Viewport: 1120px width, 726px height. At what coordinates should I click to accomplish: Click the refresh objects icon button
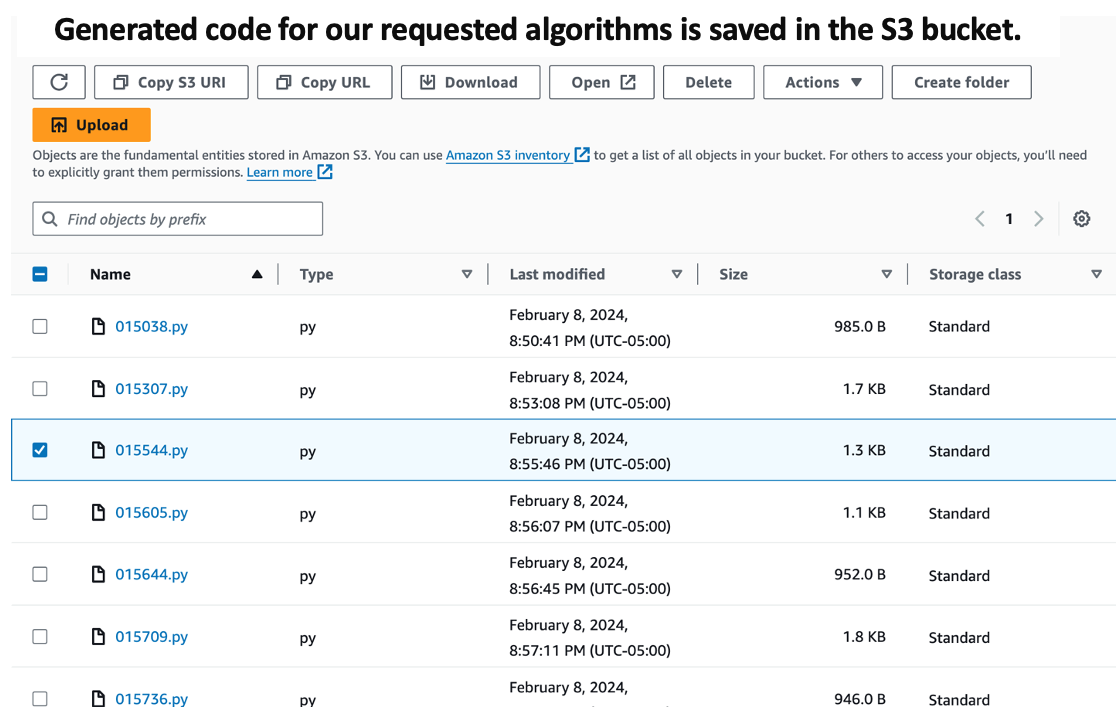pos(59,82)
